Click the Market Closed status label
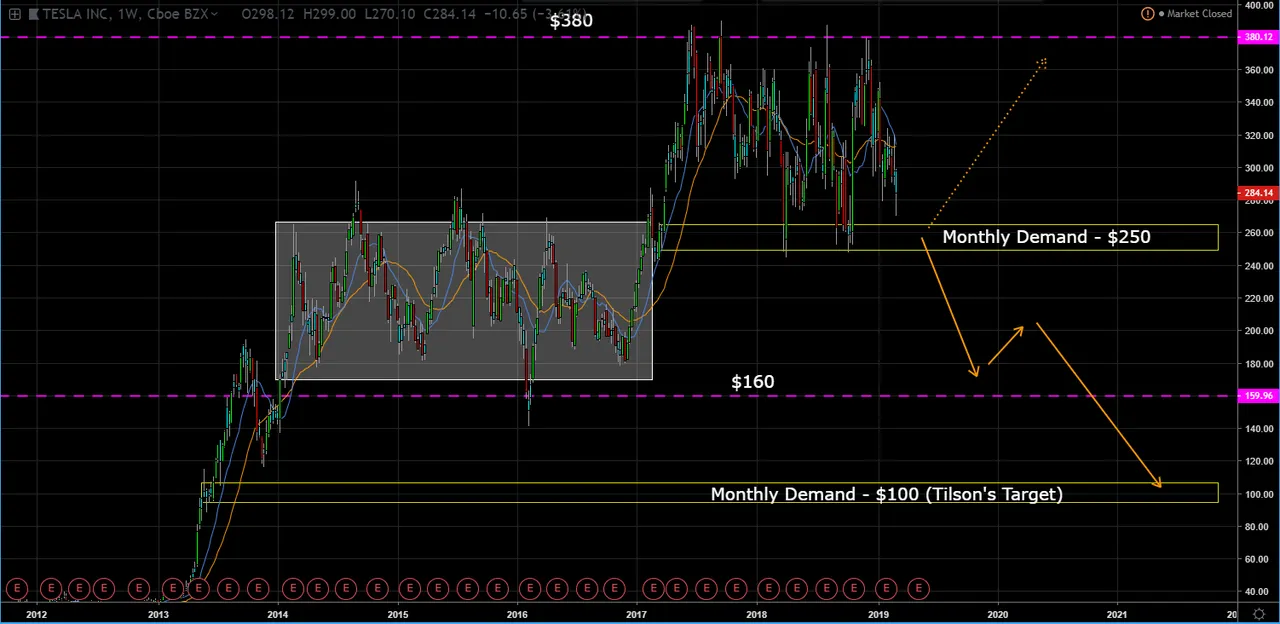1280x624 pixels. click(x=1199, y=14)
